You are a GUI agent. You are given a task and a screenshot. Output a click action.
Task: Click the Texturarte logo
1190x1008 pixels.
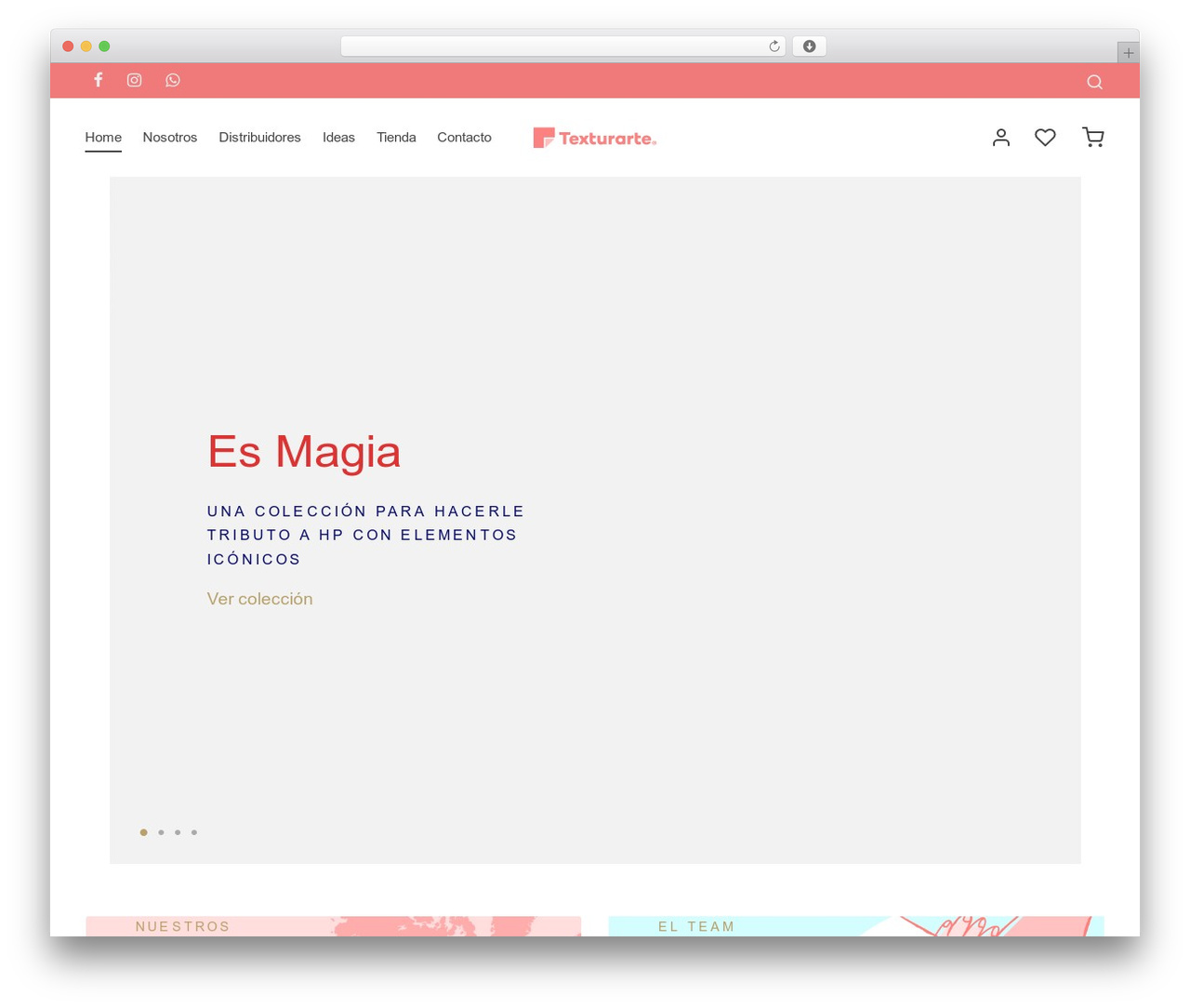coord(595,138)
